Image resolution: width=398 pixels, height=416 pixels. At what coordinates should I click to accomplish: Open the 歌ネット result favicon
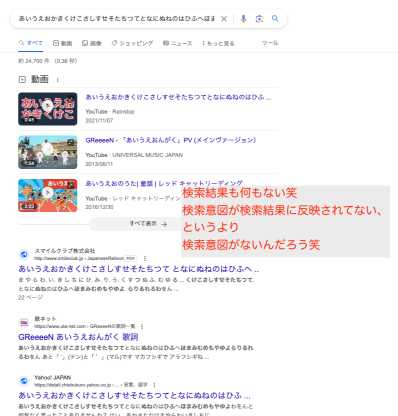pos(24,322)
